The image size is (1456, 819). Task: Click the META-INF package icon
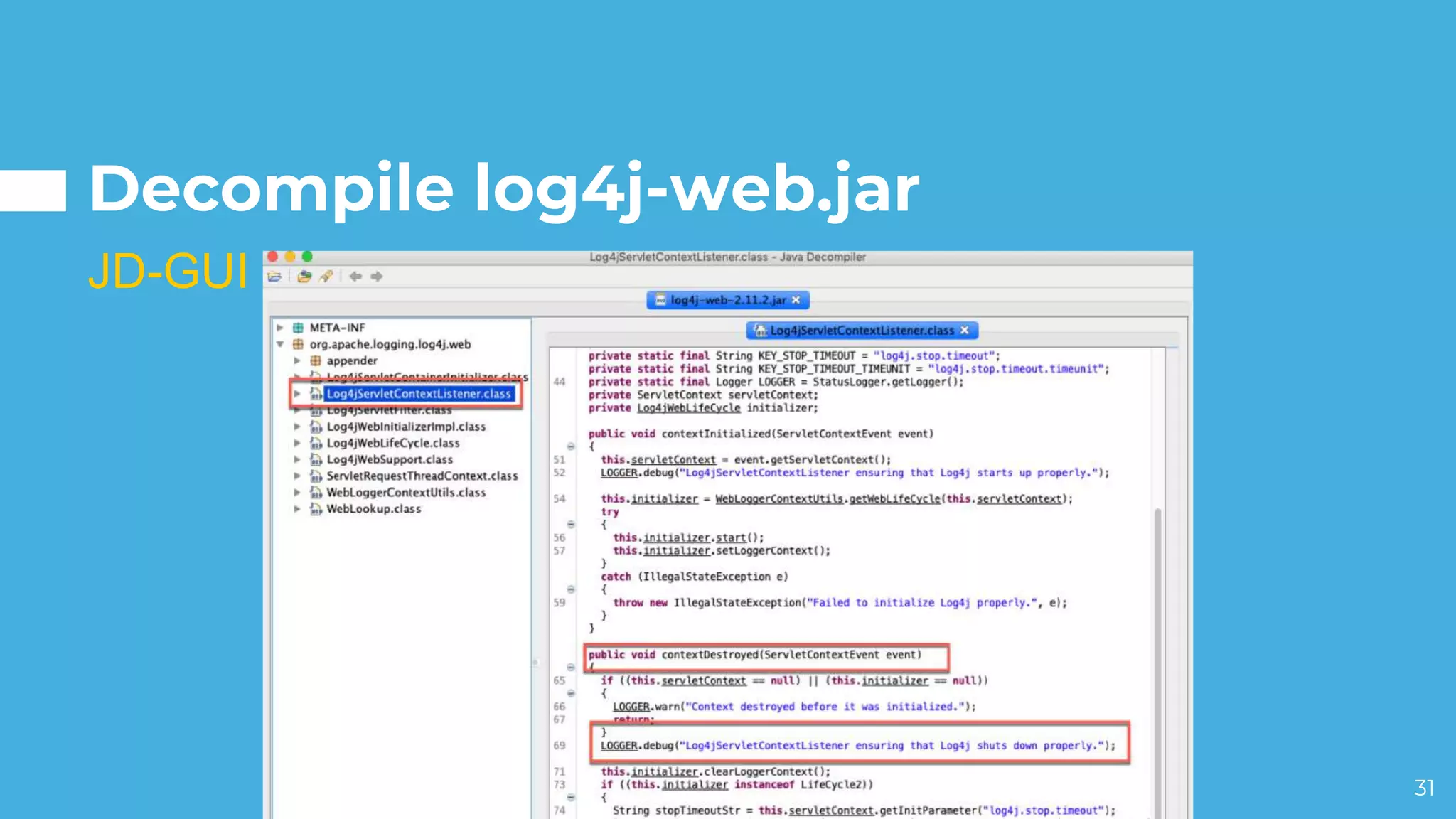click(299, 328)
